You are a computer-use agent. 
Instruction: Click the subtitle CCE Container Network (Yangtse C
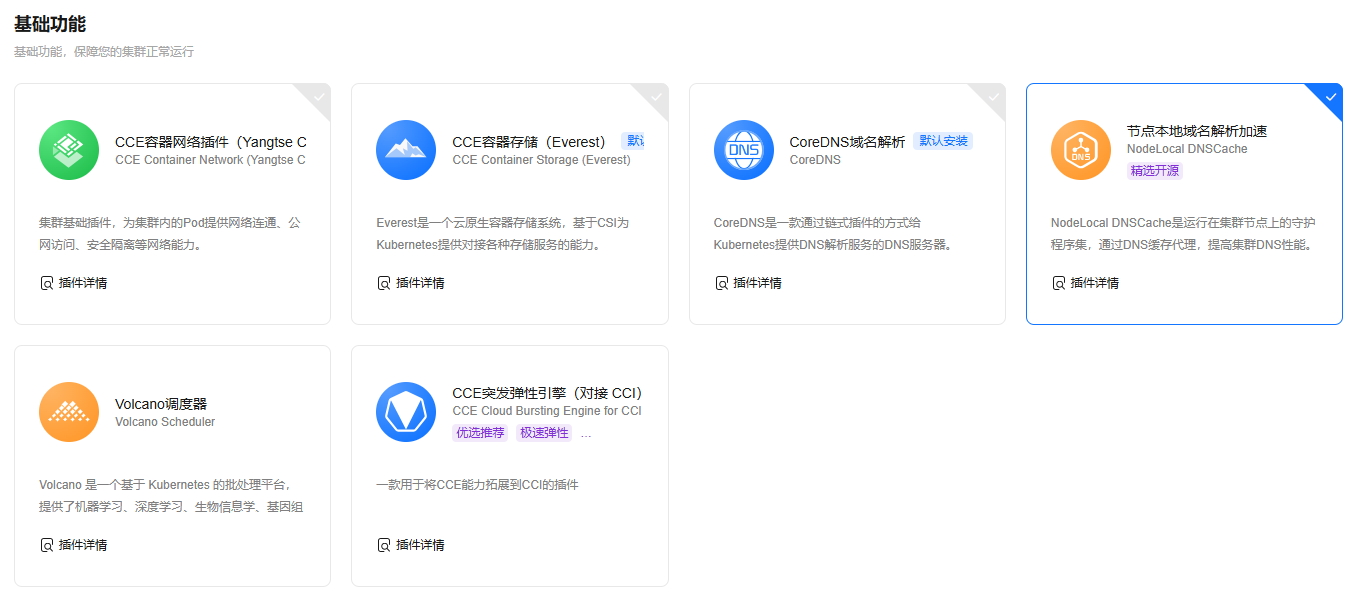[x=211, y=160]
